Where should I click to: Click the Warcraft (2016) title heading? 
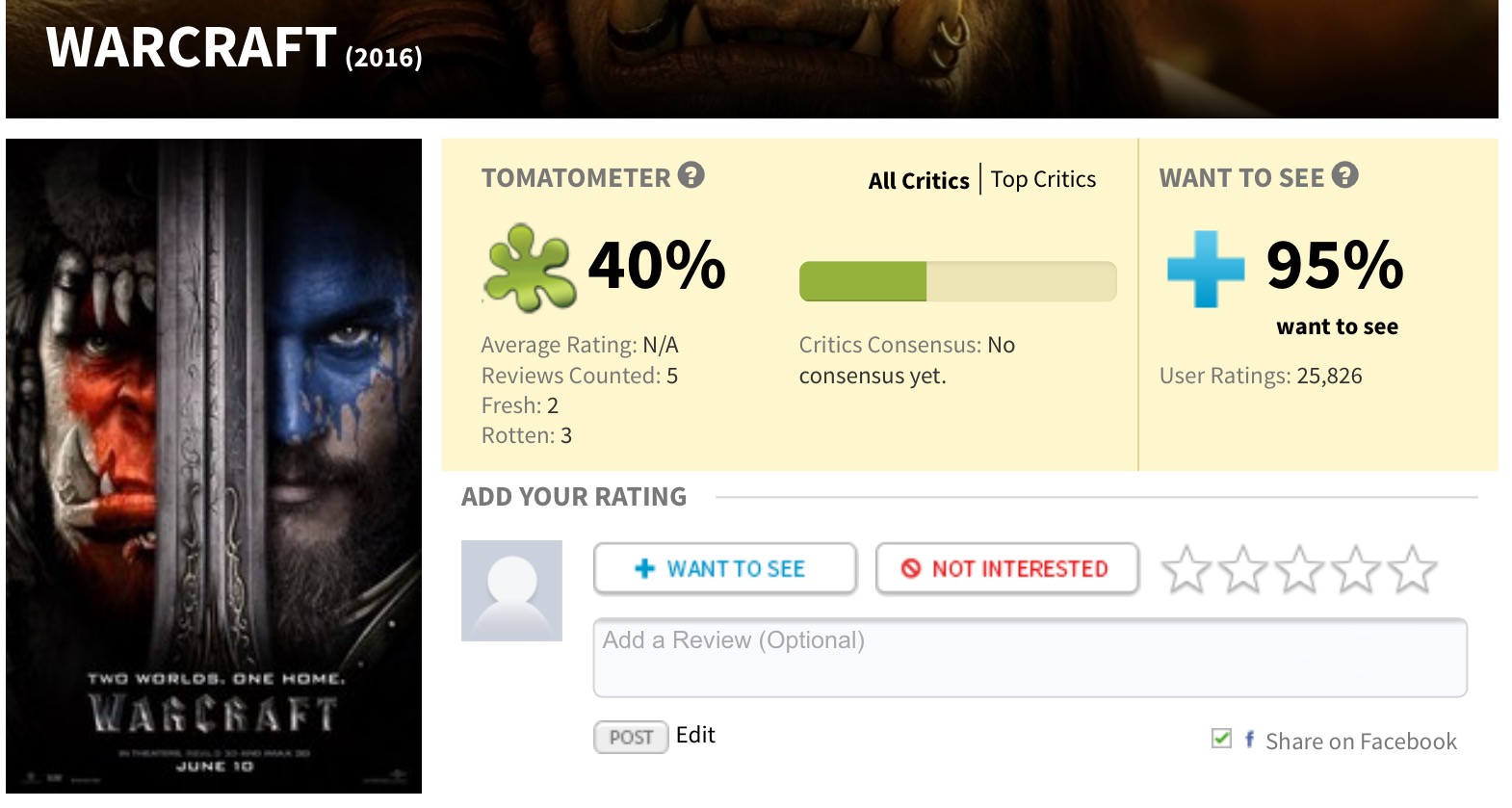click(234, 48)
